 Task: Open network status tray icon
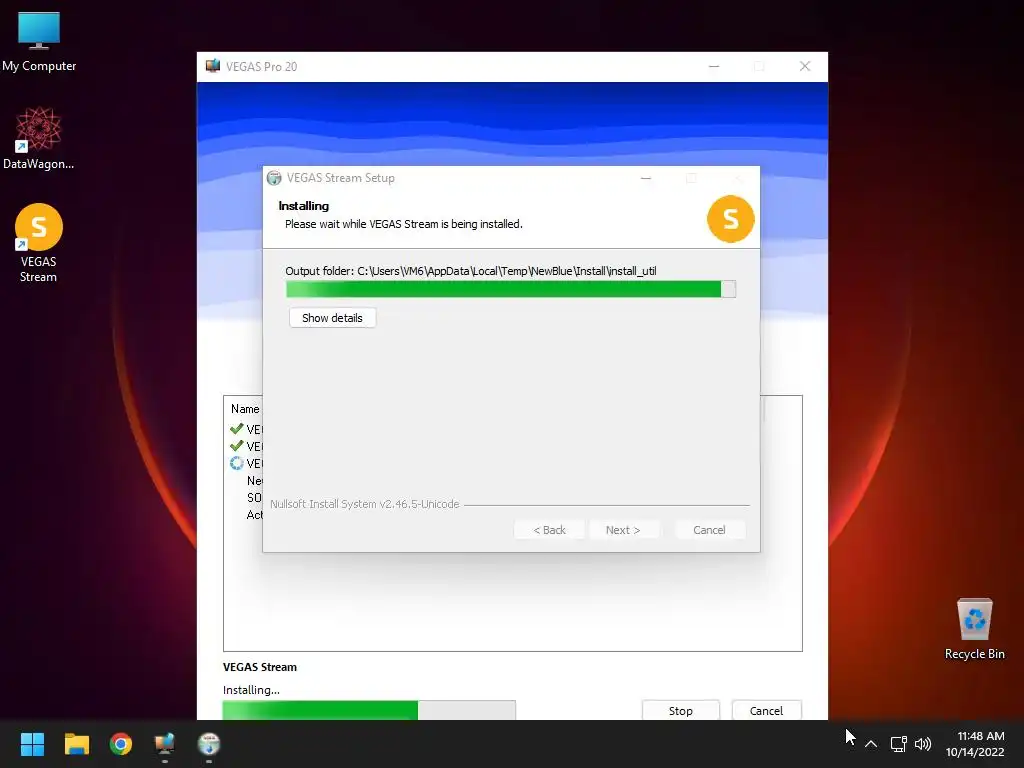click(899, 744)
